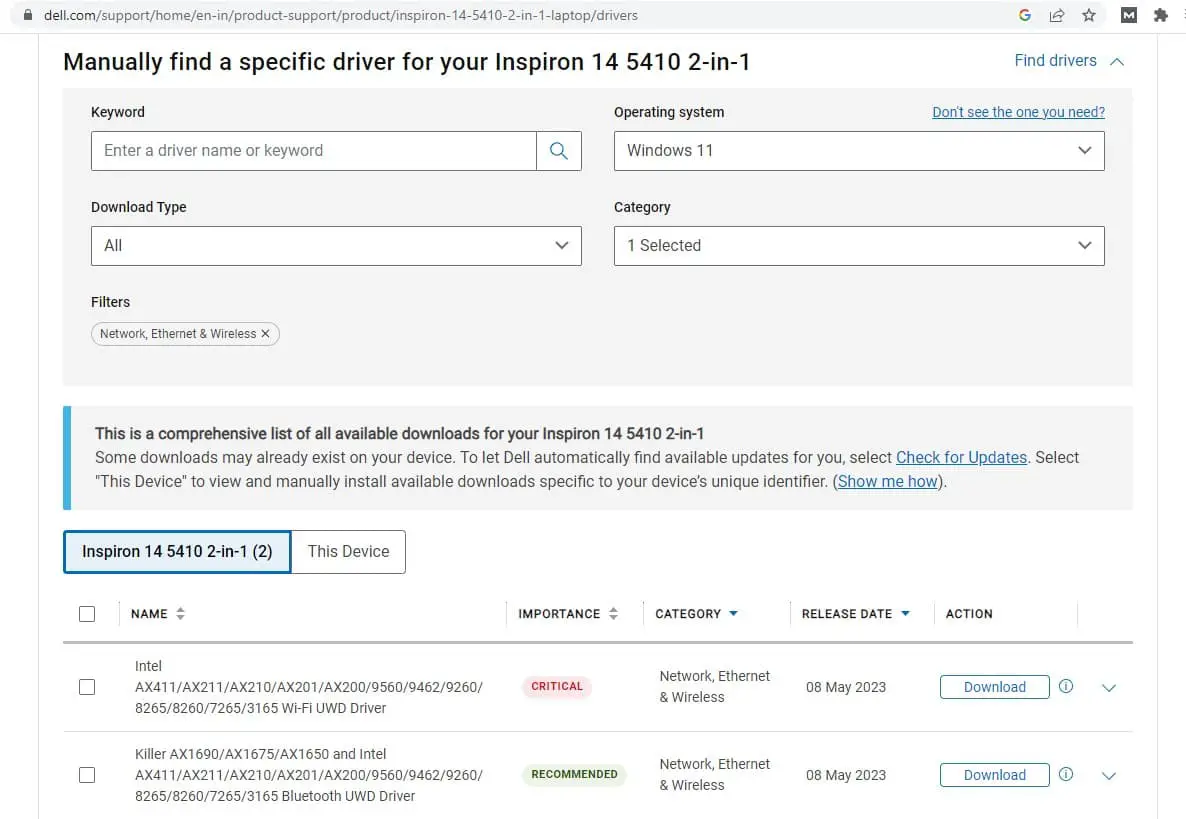Viewport: 1186px width, 819px height.
Task: Click the share page icon in address bar
Action: point(1057,15)
